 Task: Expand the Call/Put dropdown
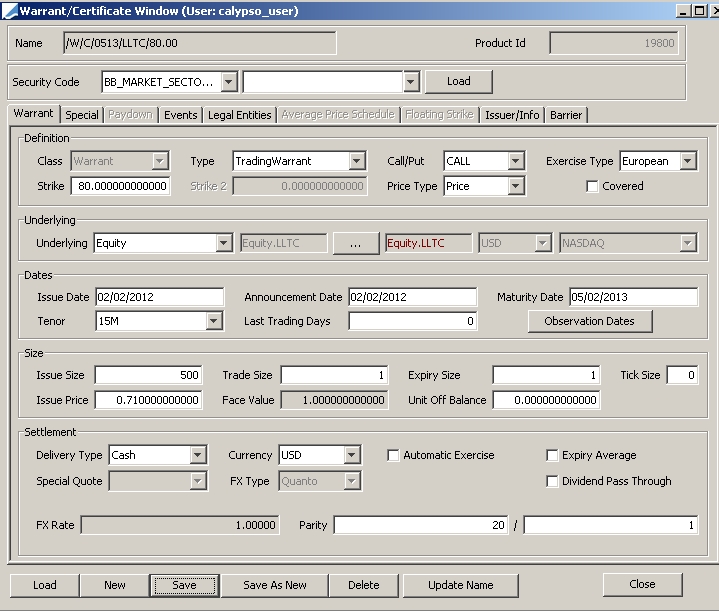[x=515, y=161]
